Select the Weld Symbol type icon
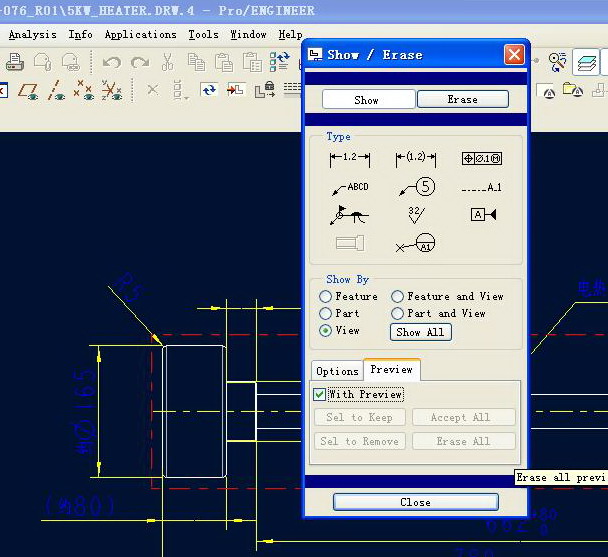 pos(349,215)
